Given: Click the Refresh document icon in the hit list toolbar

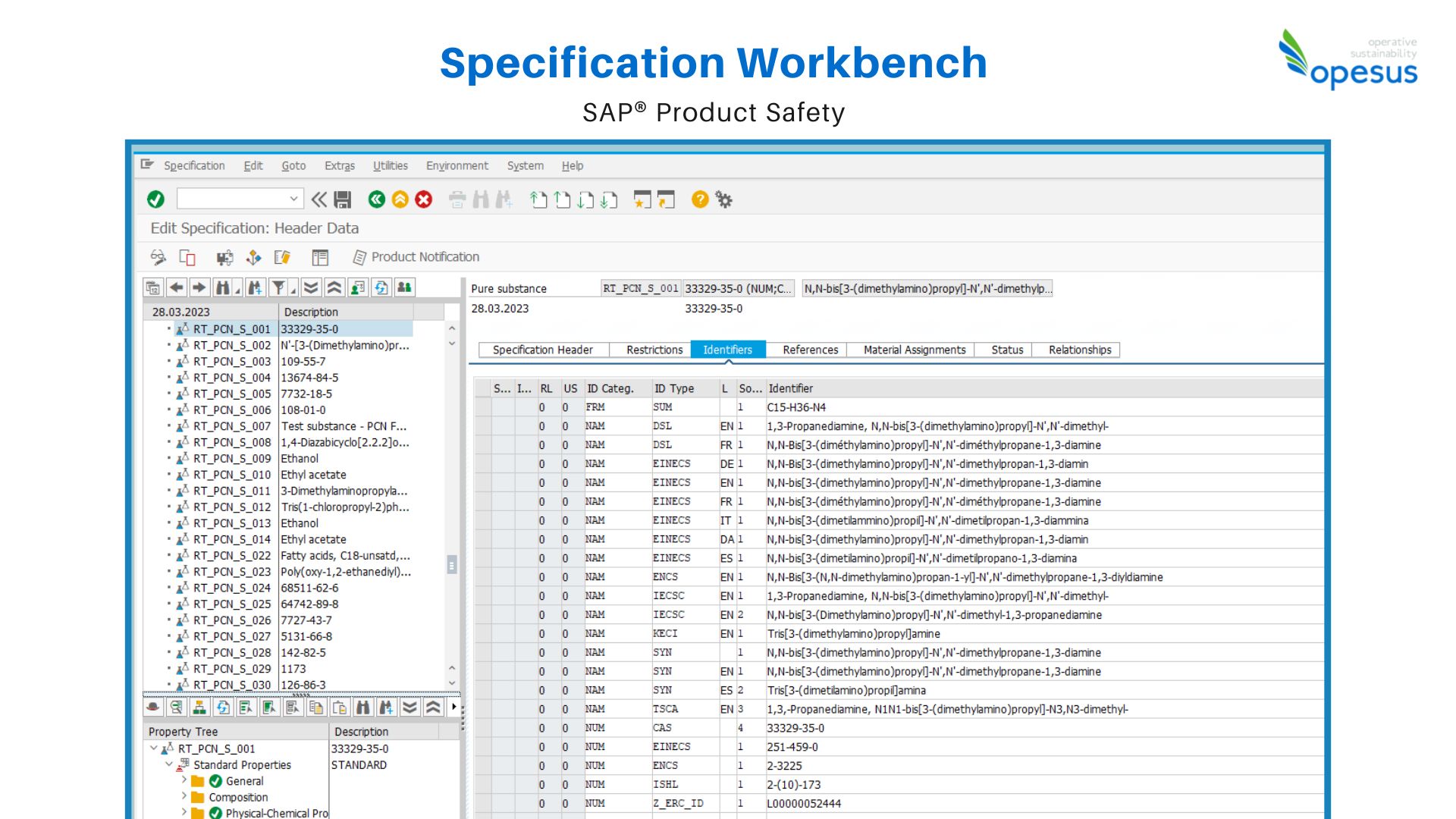Looking at the screenshot, I should [381, 288].
